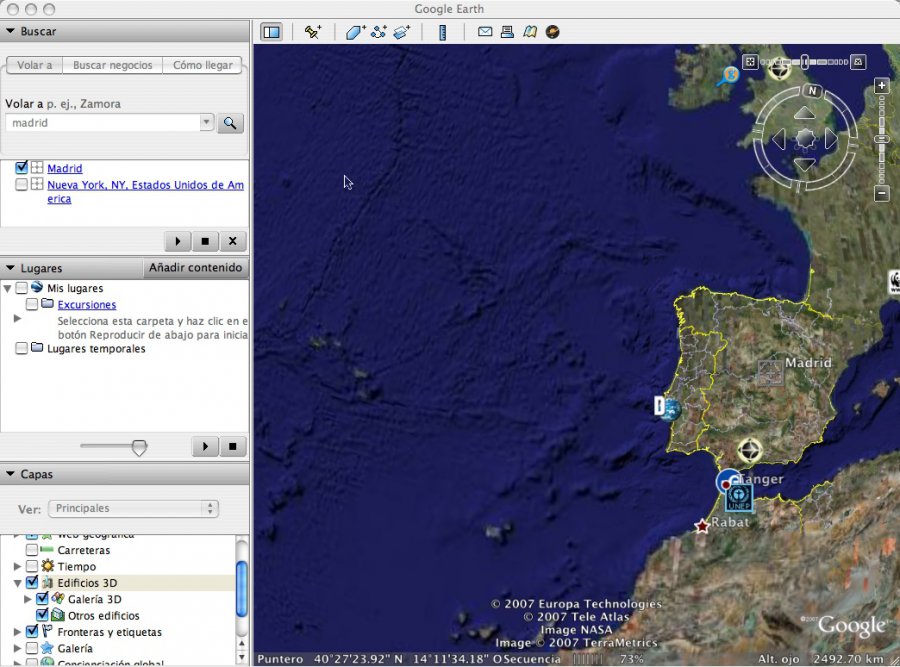Switch to the Volar a tab
The width and height of the screenshot is (900, 667).
point(34,65)
